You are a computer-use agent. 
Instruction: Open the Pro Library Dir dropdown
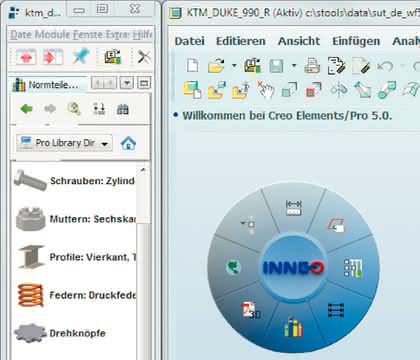(64, 143)
